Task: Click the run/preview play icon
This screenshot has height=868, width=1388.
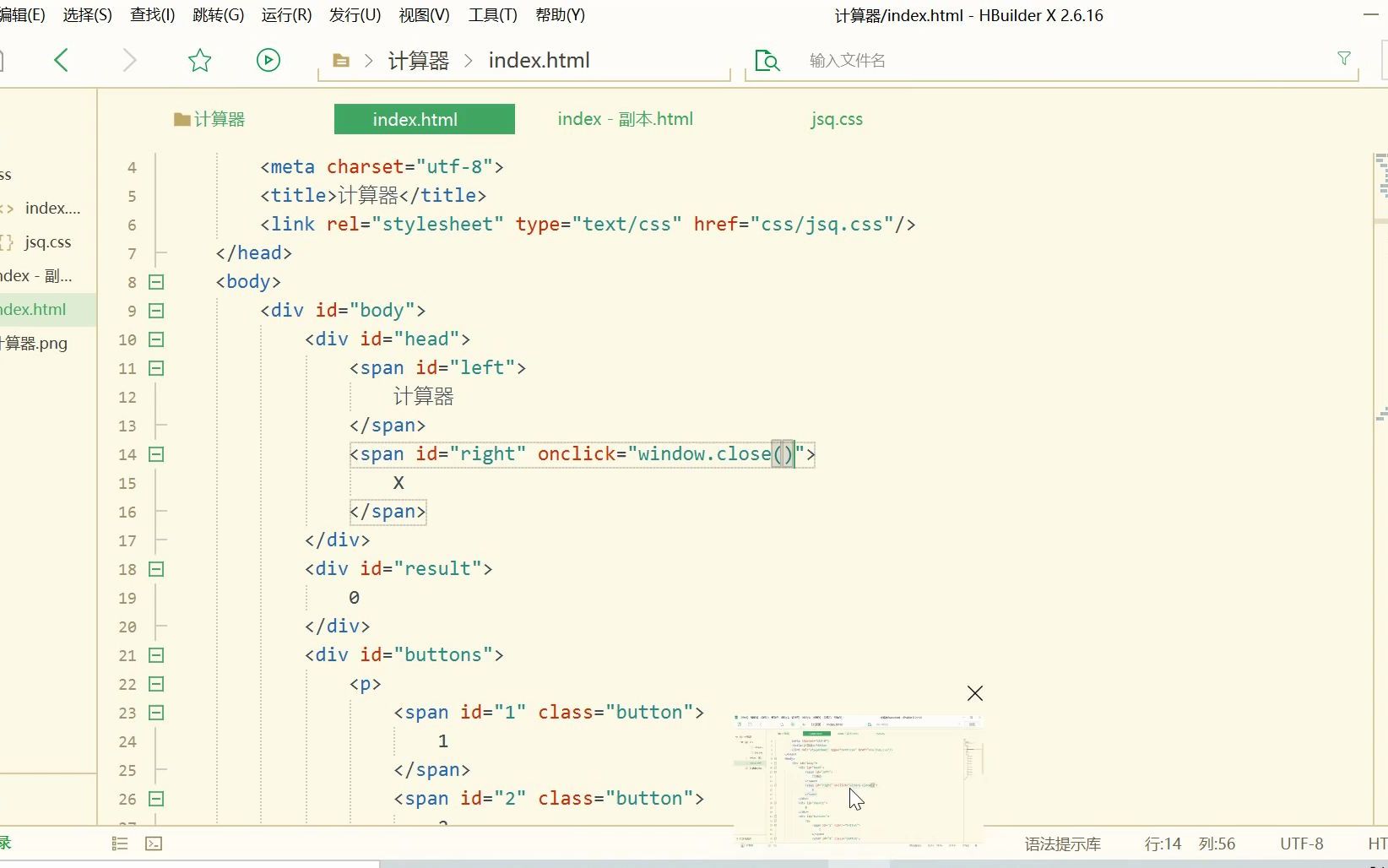Action: (x=268, y=60)
